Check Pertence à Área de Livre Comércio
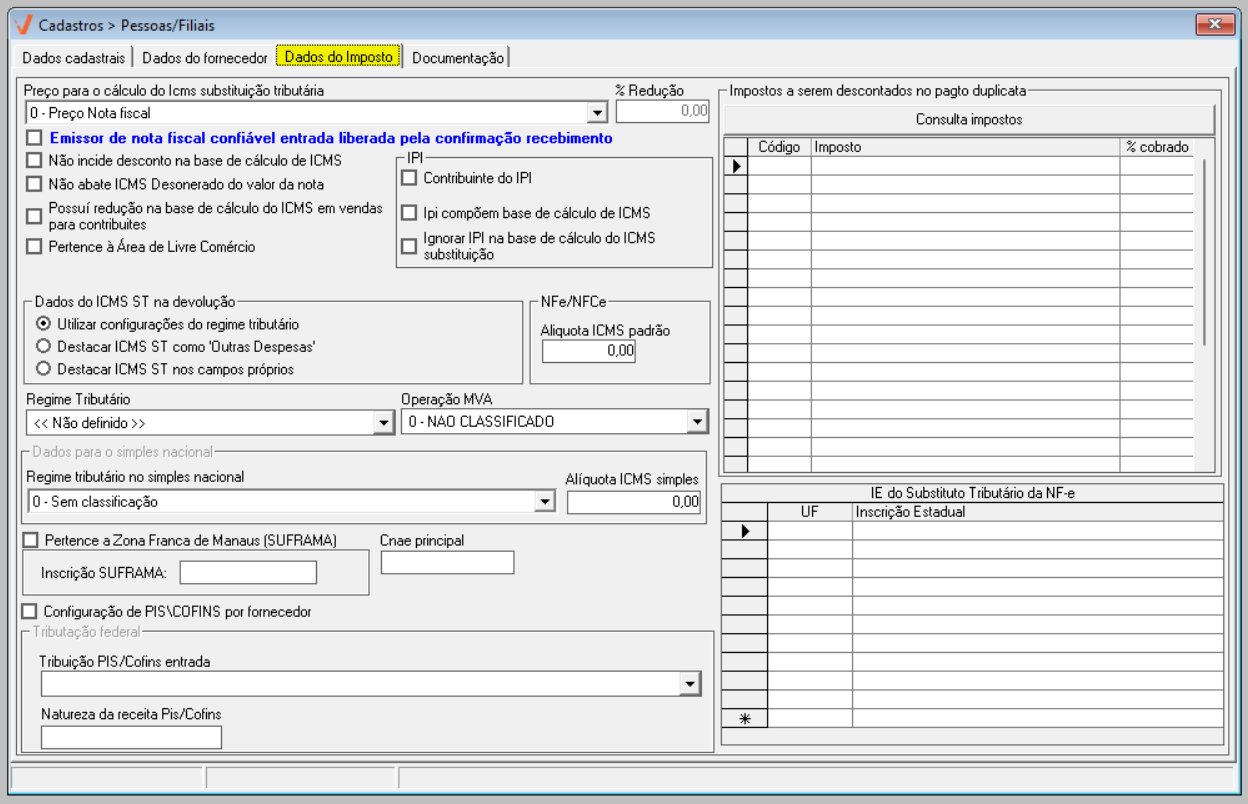This screenshot has width=1248, height=804. pos(35,247)
